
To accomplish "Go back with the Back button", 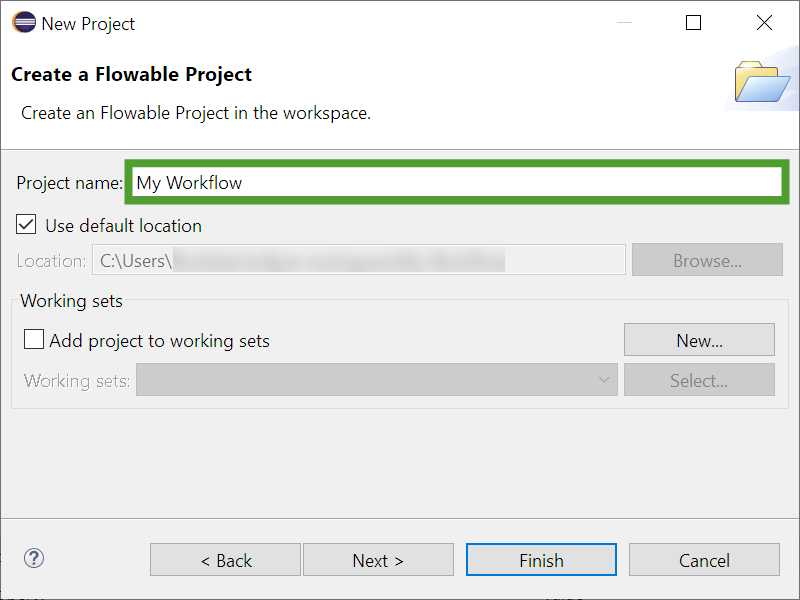I will tap(225, 560).
